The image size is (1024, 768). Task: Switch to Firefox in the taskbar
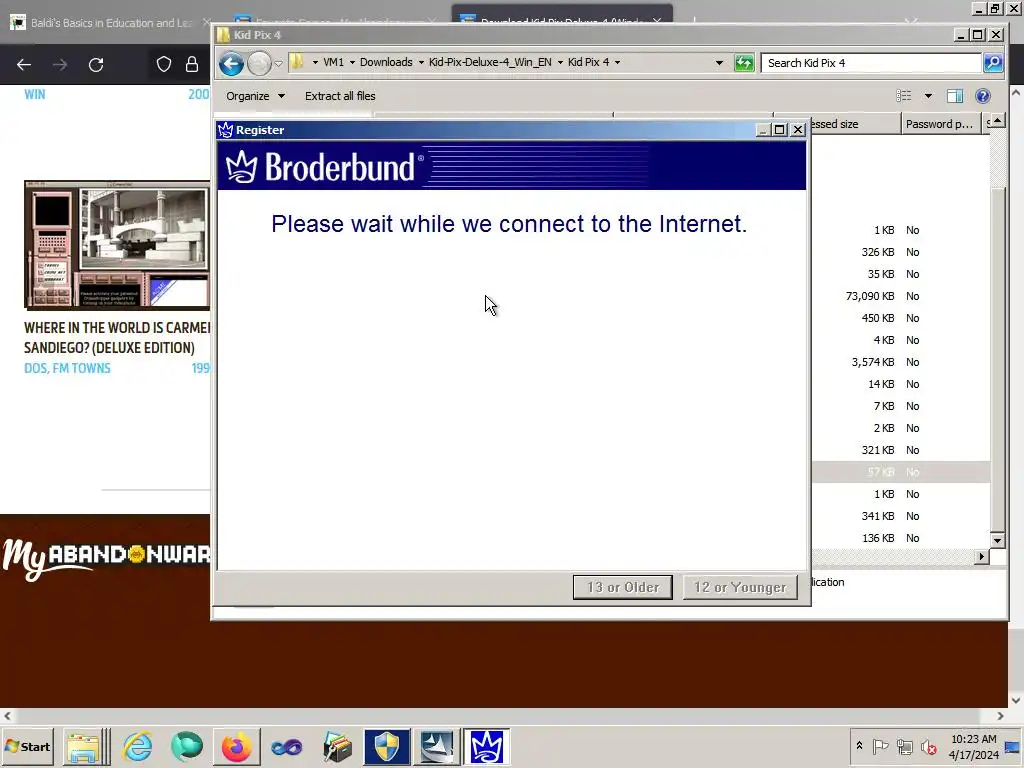coord(236,746)
